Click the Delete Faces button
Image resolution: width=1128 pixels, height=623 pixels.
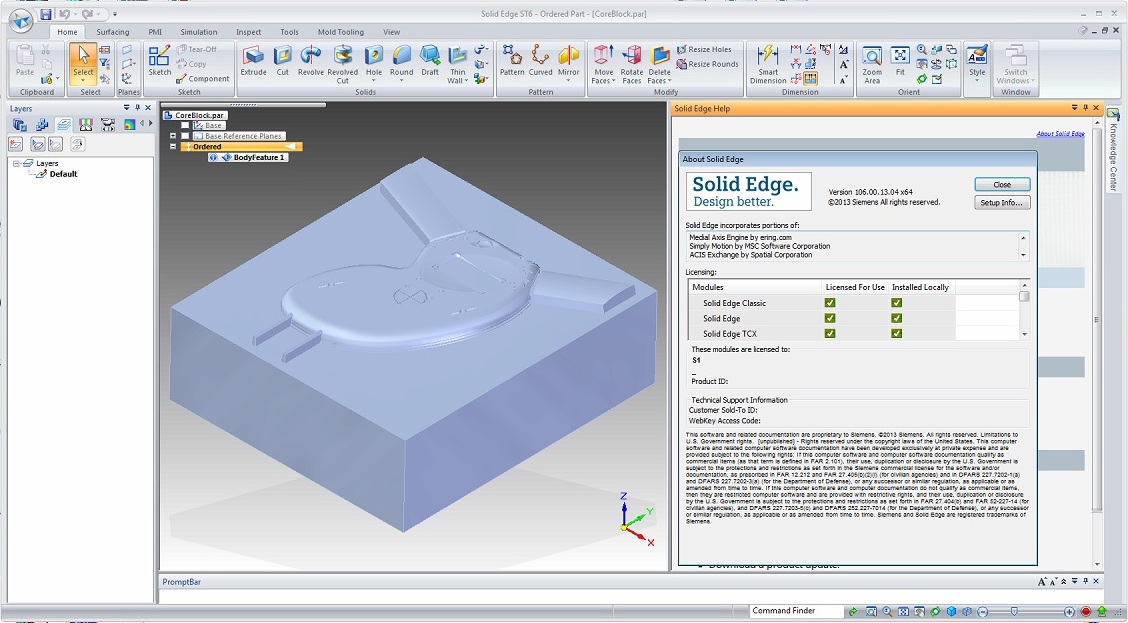(660, 65)
